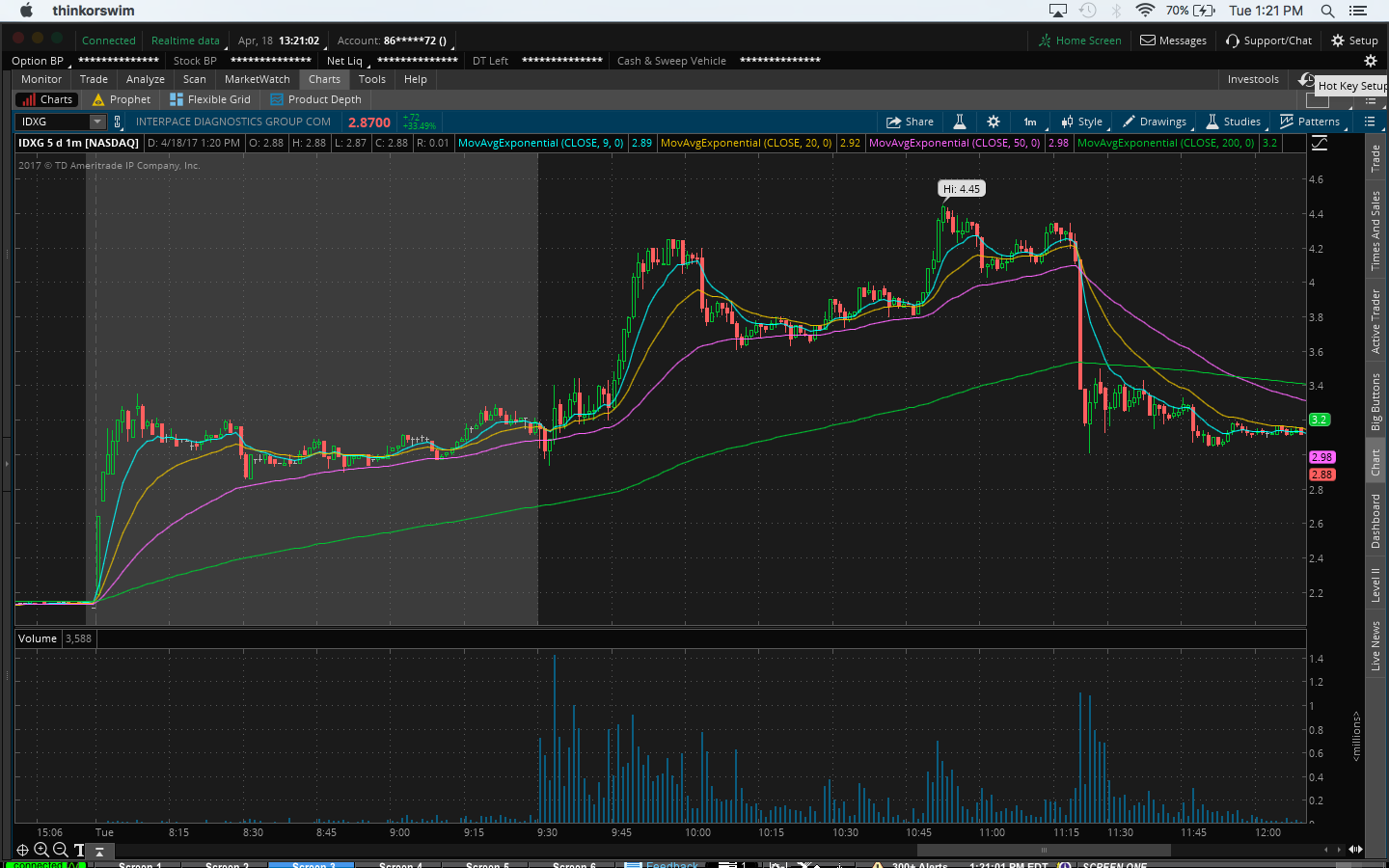
Task: Open the chart toolbar list menu icon
Action: click(x=1370, y=122)
